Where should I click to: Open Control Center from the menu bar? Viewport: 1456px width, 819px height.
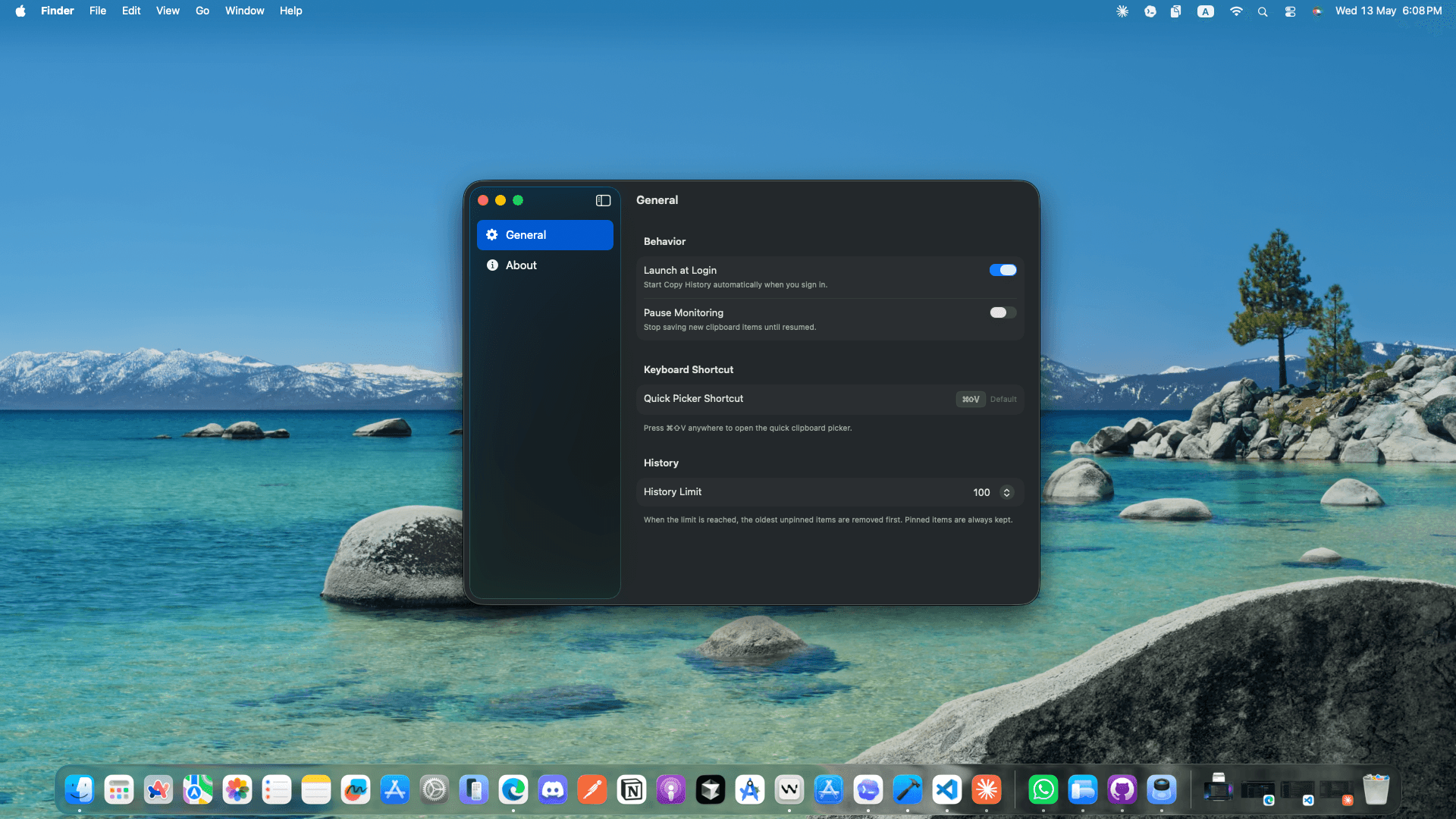coord(1290,11)
